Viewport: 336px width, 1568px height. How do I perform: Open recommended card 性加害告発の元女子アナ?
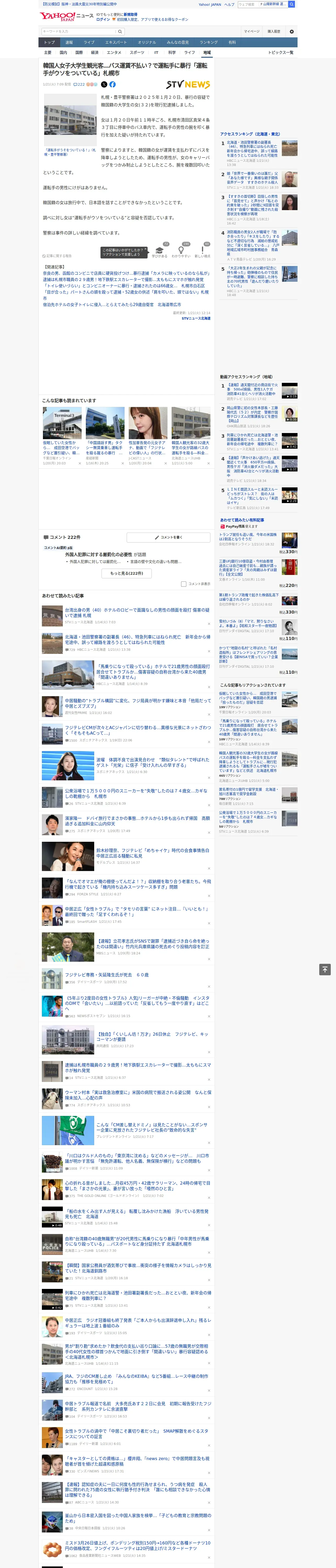147,448
